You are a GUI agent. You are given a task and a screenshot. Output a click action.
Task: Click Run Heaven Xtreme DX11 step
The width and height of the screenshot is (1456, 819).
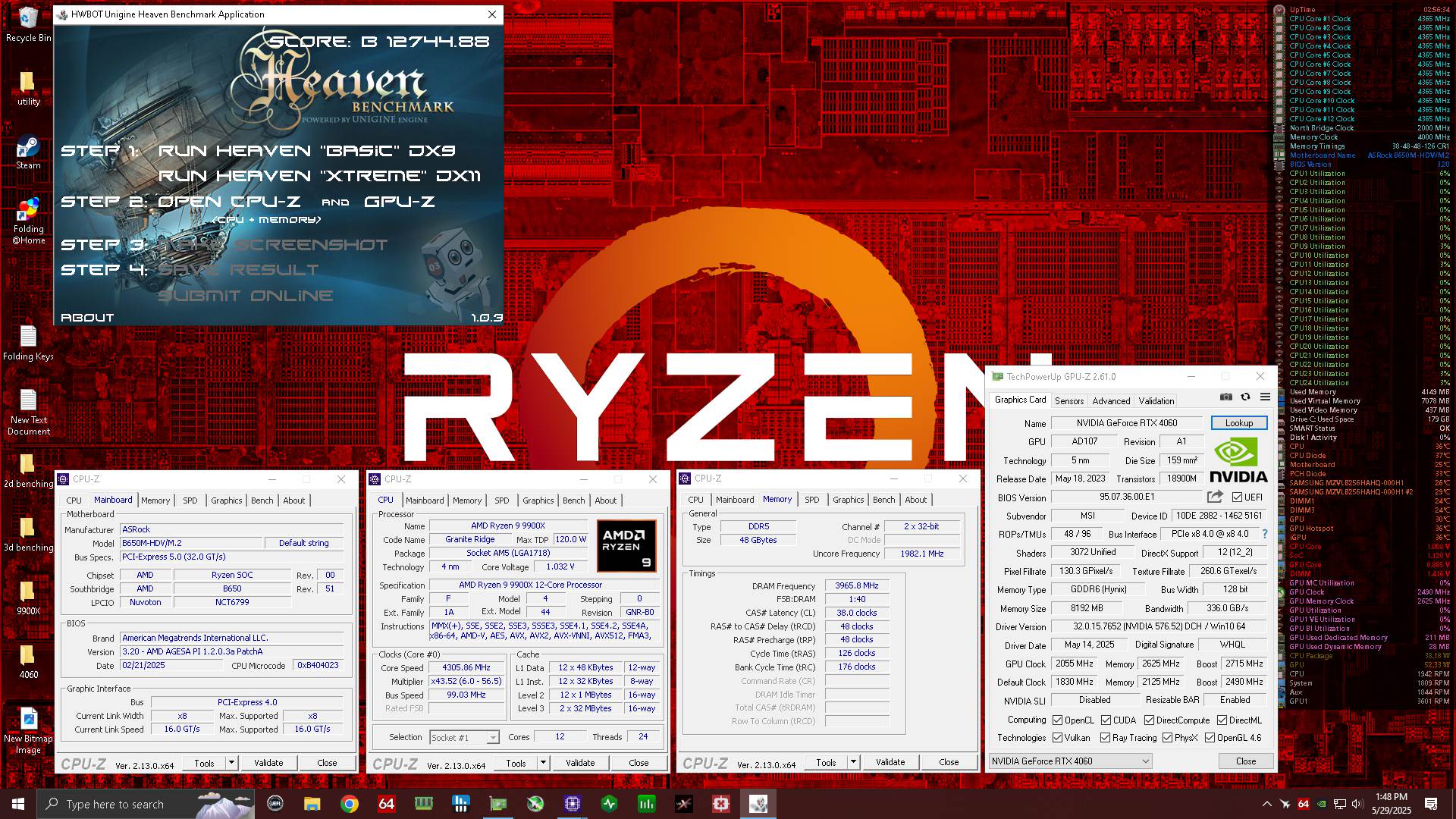(x=319, y=176)
